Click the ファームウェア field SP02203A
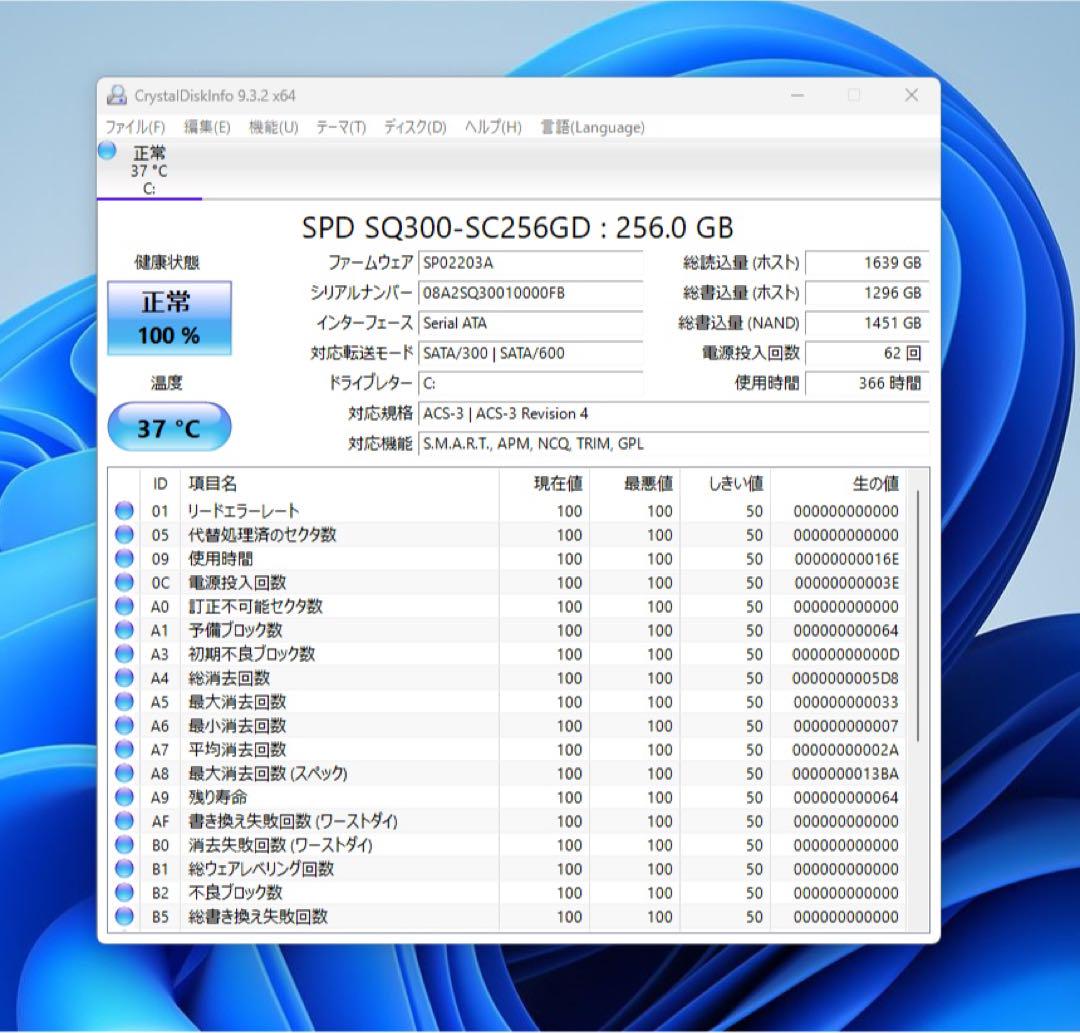This screenshot has width=1080, height=1033. (530, 263)
